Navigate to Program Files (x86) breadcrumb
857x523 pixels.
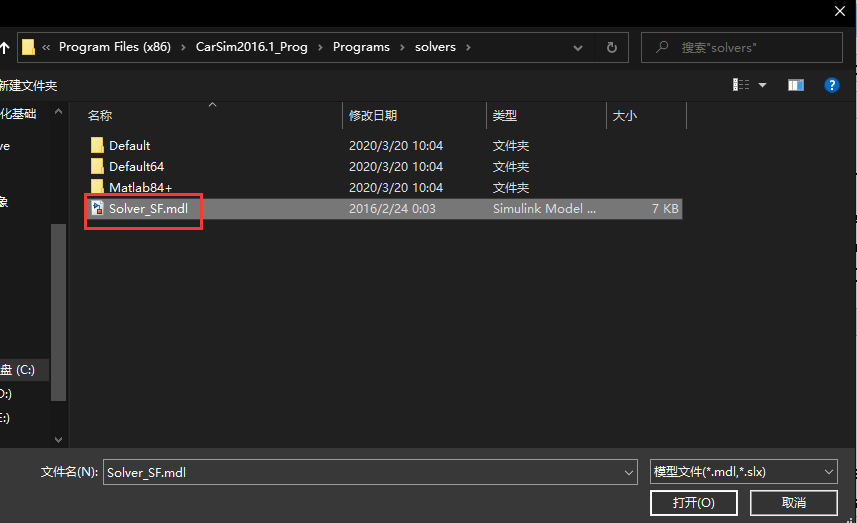pos(115,47)
